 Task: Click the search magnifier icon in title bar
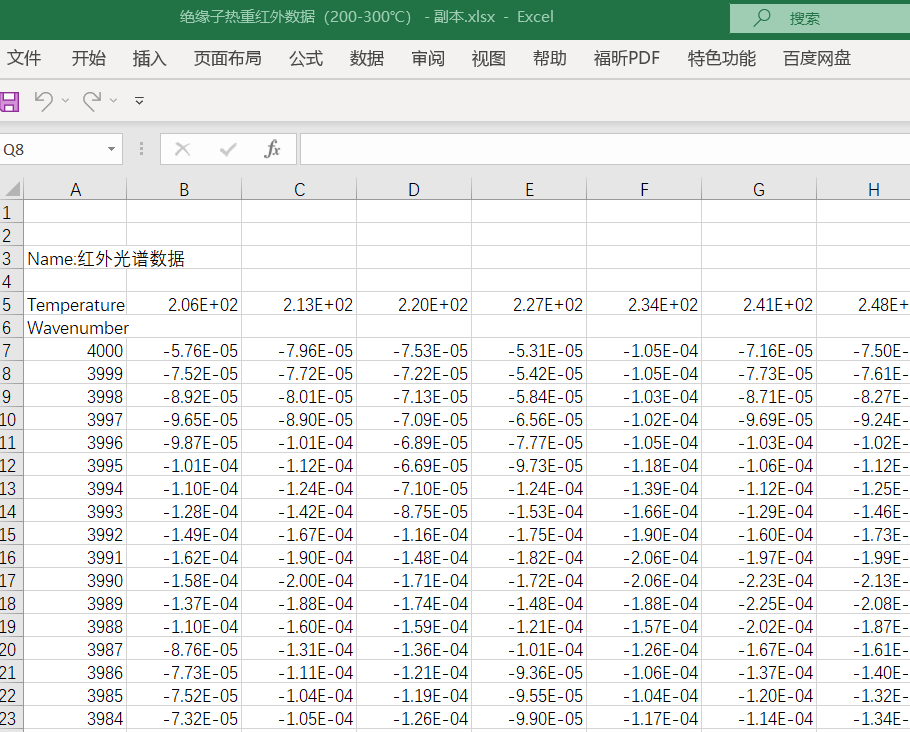[x=762, y=17]
